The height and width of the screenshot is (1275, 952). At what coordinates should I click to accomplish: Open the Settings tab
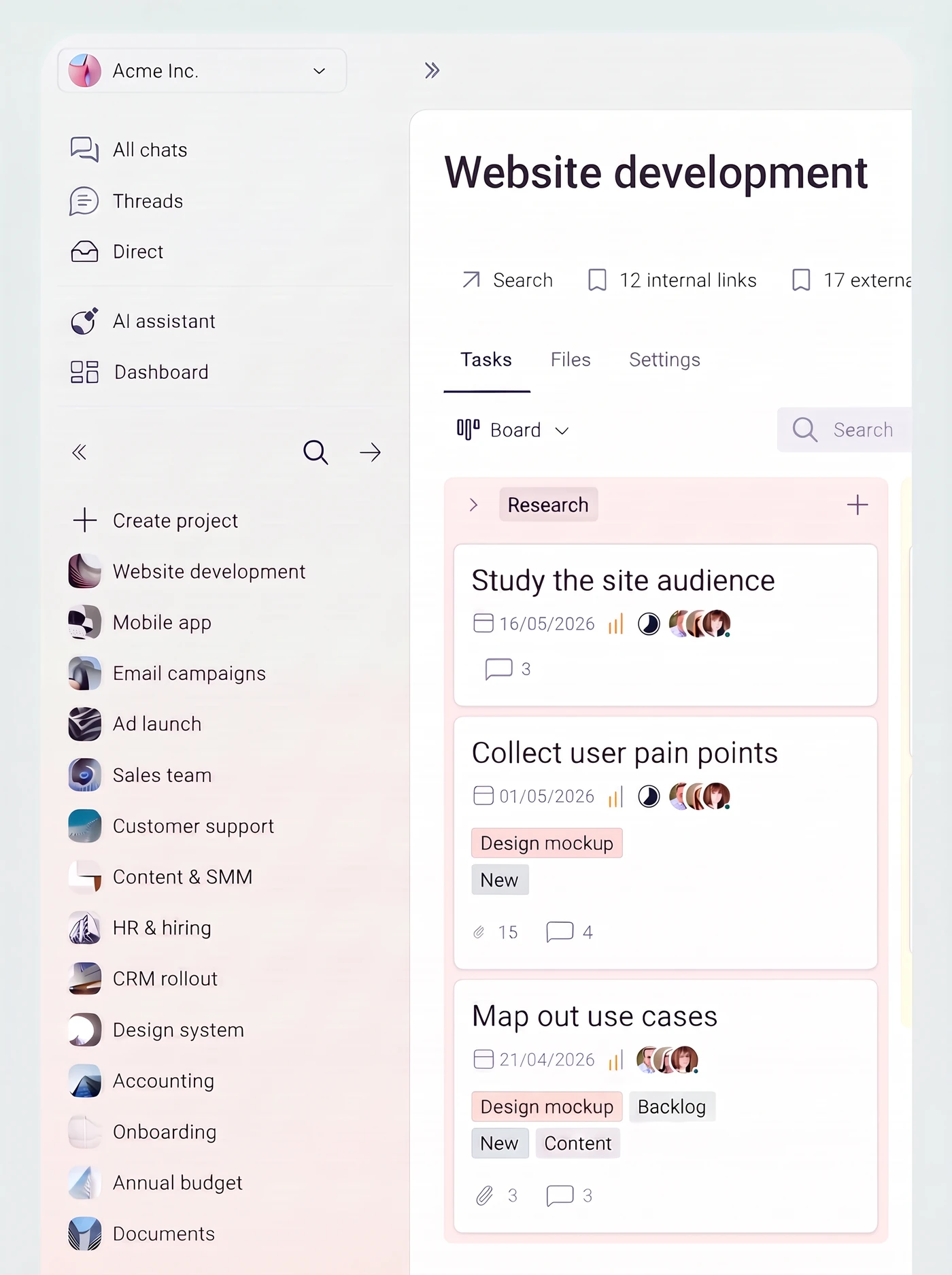click(x=664, y=360)
